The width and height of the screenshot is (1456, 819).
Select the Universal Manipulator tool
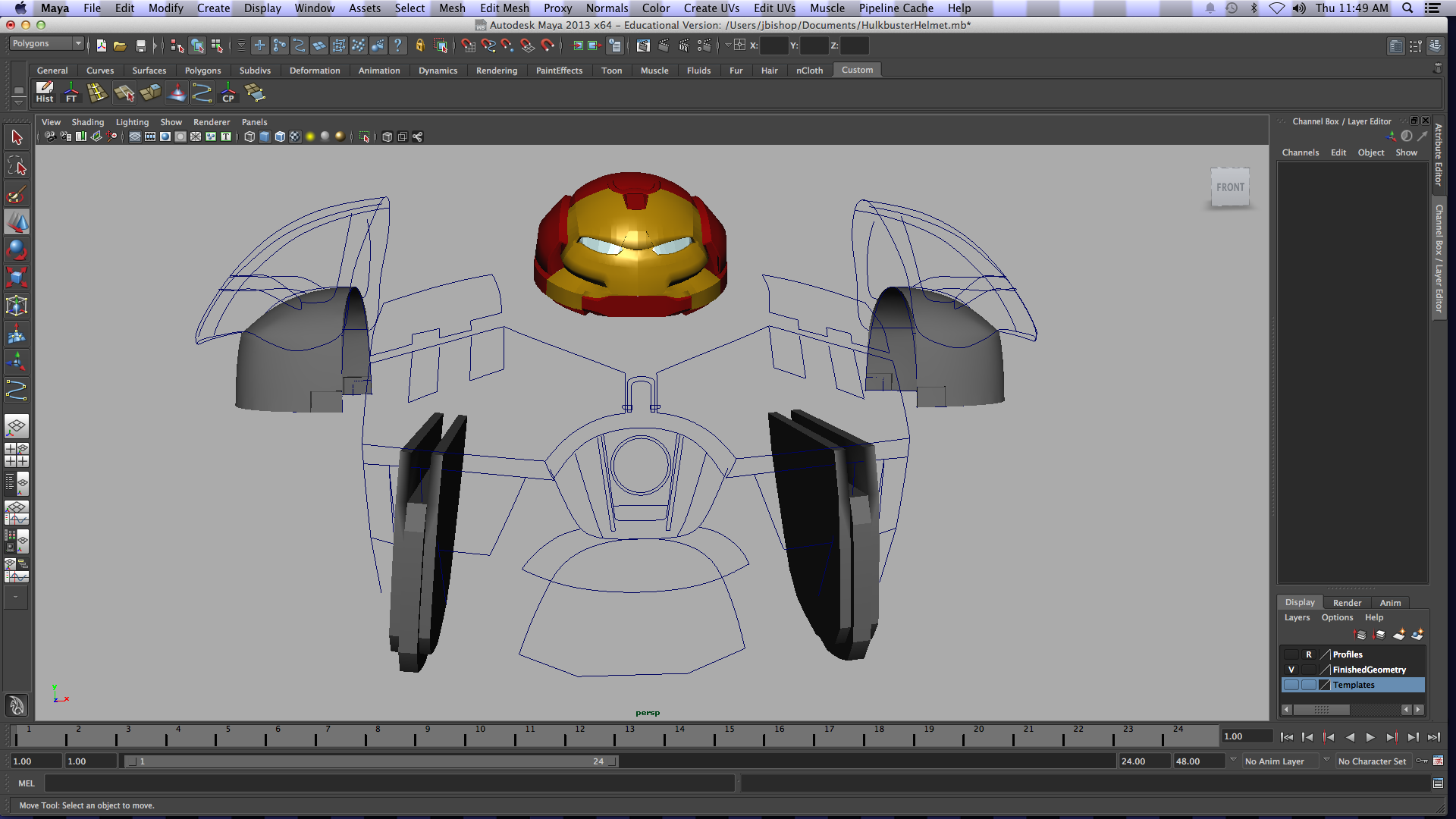point(17,306)
